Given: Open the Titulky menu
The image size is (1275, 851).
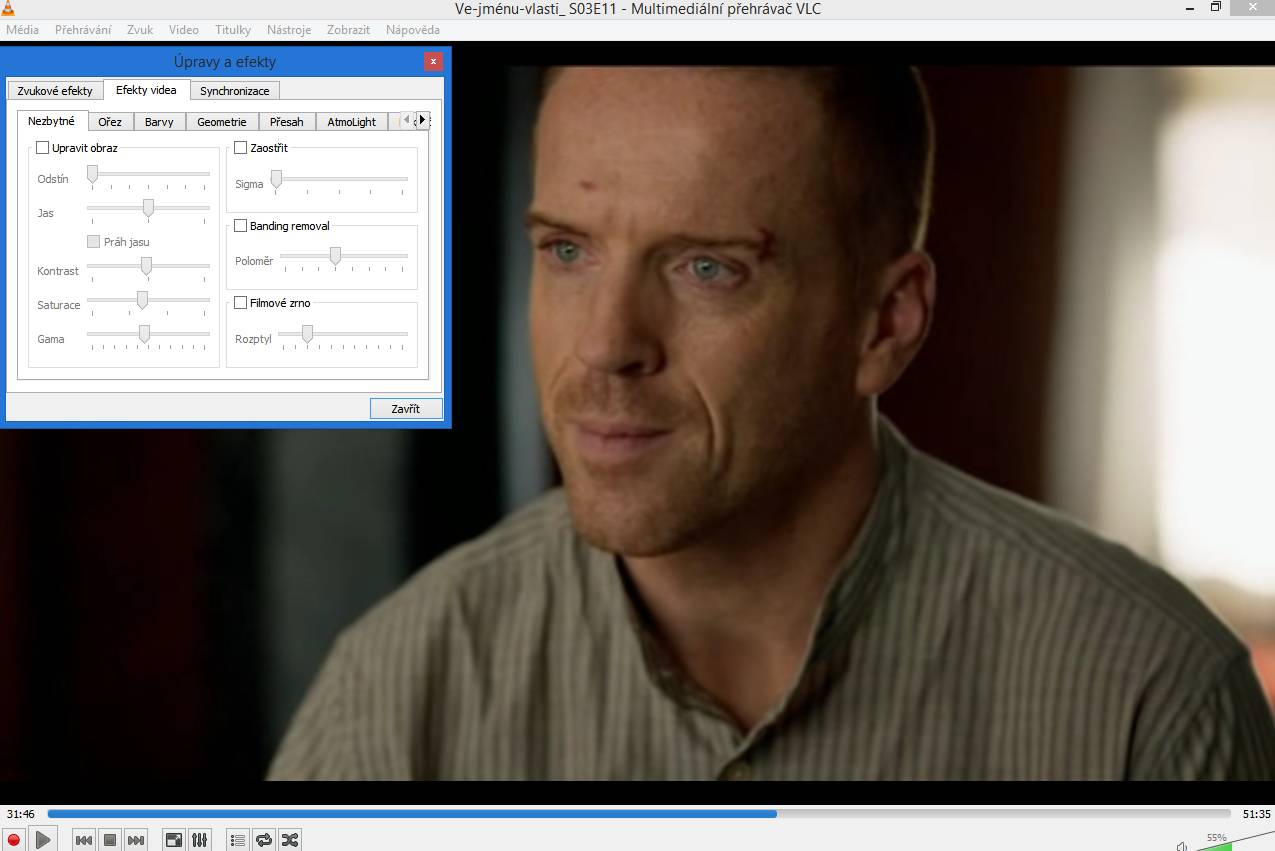Looking at the screenshot, I should [233, 30].
